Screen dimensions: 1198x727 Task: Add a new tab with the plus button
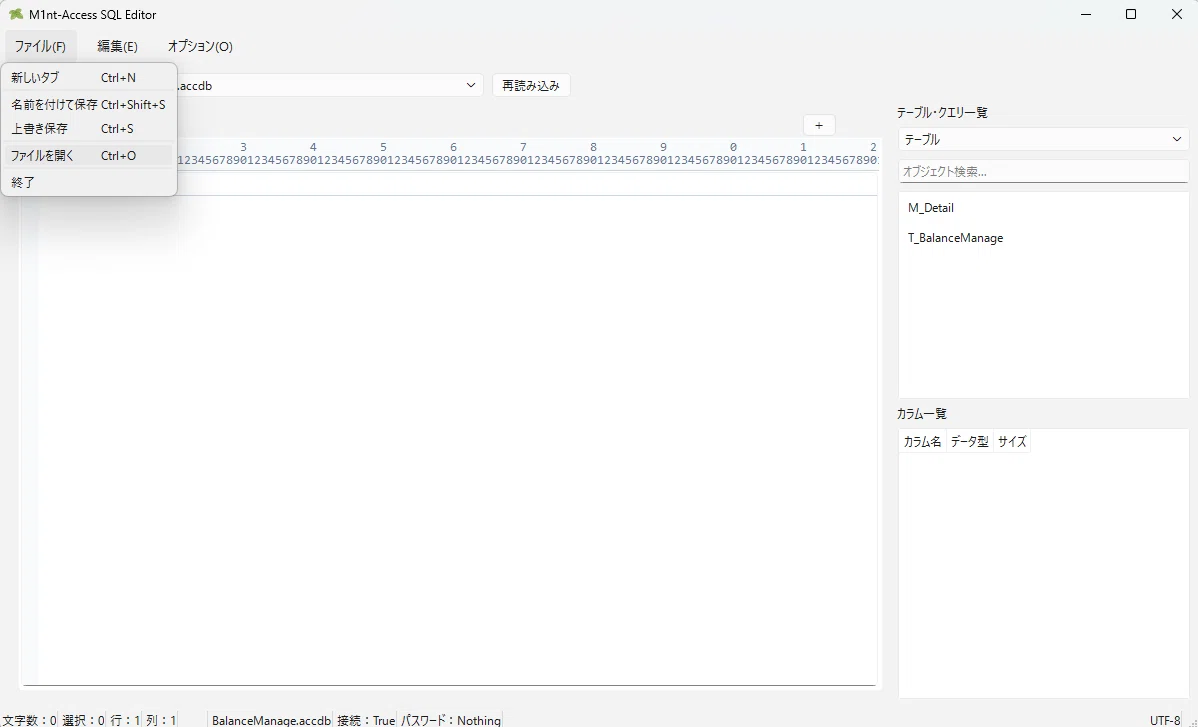pyautogui.click(x=819, y=125)
